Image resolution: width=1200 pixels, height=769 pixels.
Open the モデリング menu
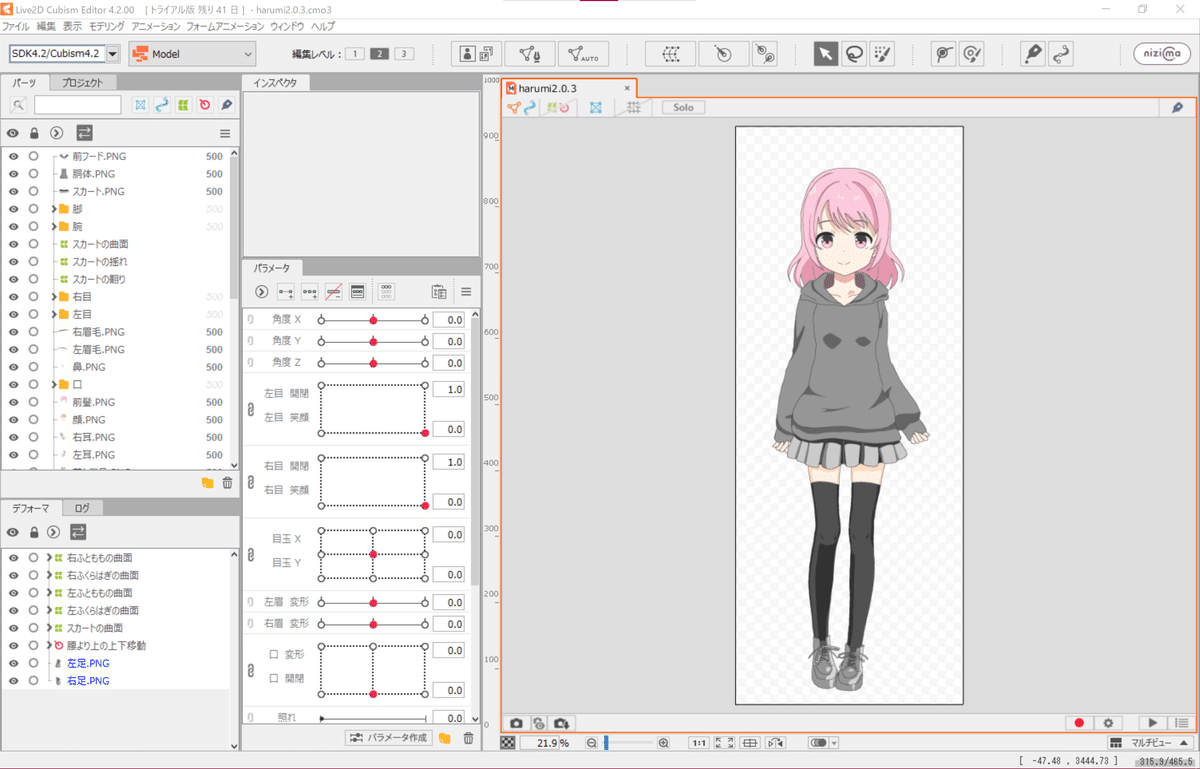107,26
